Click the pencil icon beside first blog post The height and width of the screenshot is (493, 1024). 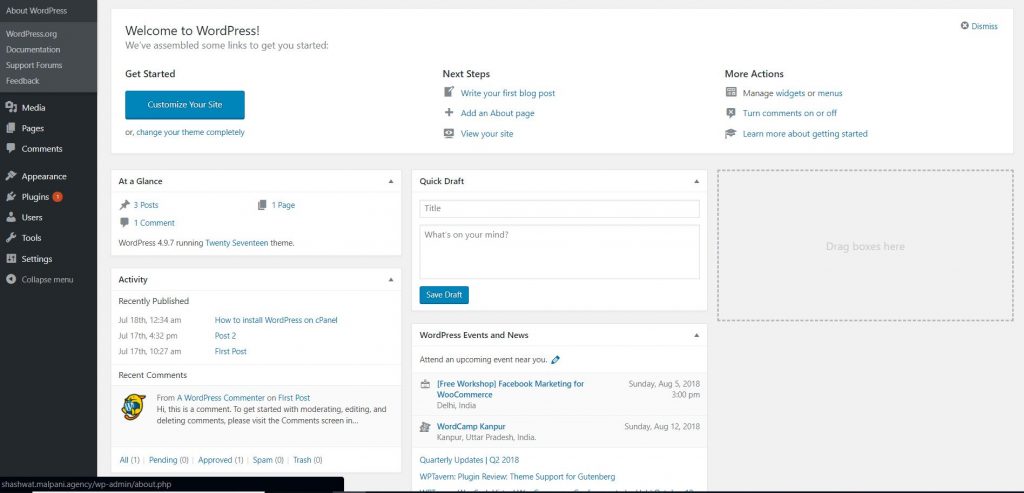tap(449, 92)
